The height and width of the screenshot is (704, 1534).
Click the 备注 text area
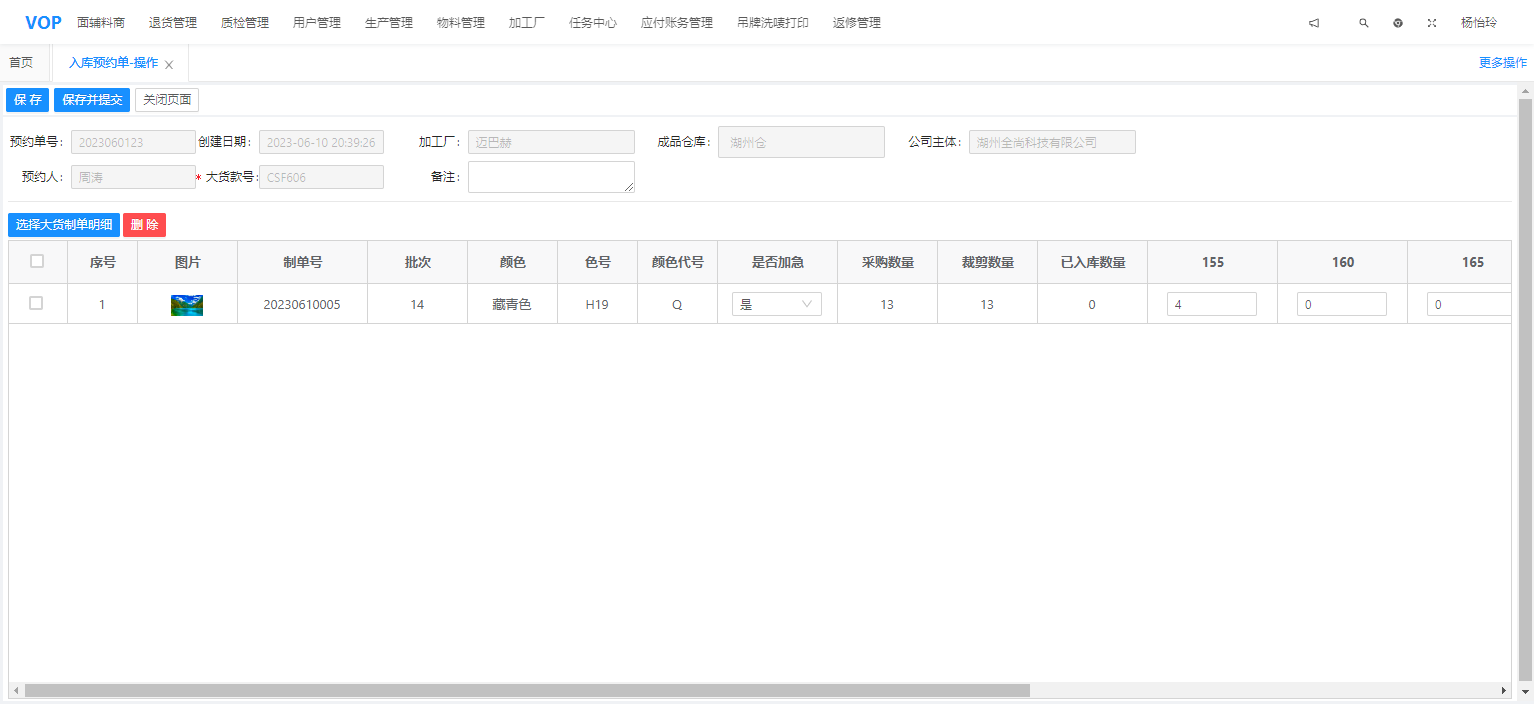pyautogui.click(x=551, y=177)
